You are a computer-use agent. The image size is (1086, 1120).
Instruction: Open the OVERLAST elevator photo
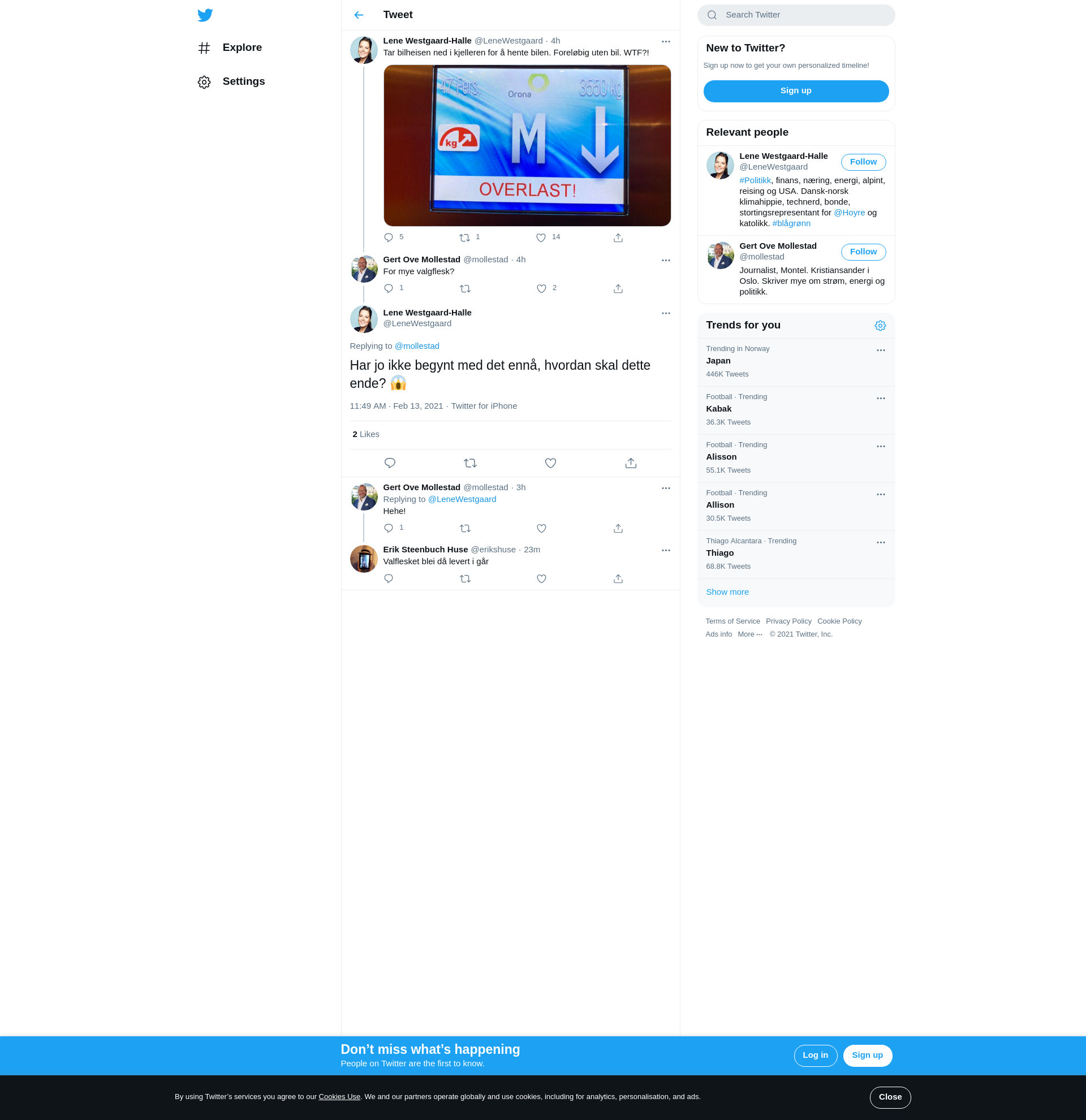point(527,146)
